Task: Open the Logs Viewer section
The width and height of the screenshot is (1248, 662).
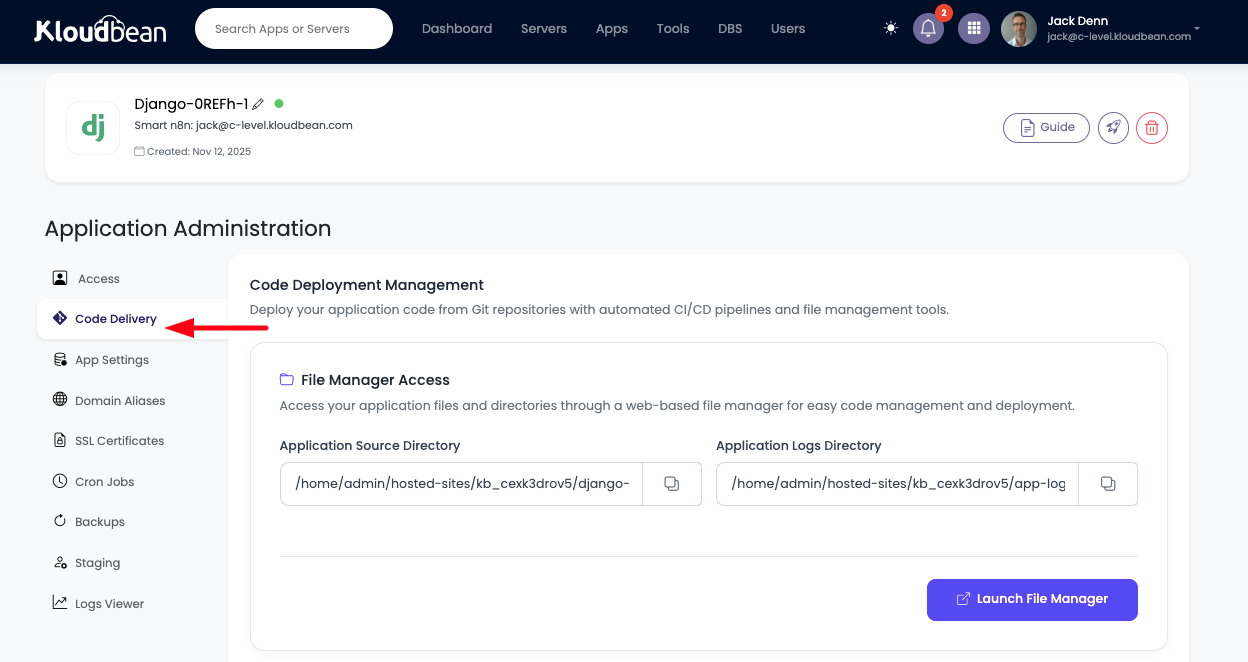Action: (109, 604)
